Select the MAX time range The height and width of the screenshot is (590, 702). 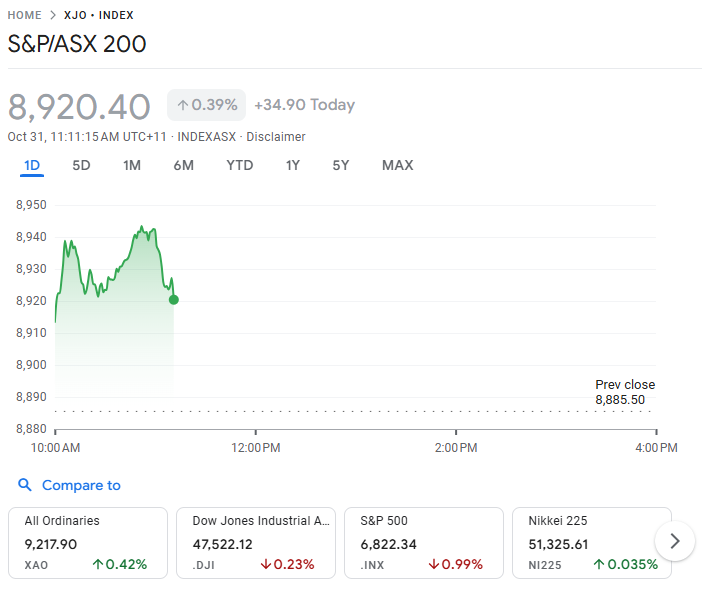click(x=397, y=165)
